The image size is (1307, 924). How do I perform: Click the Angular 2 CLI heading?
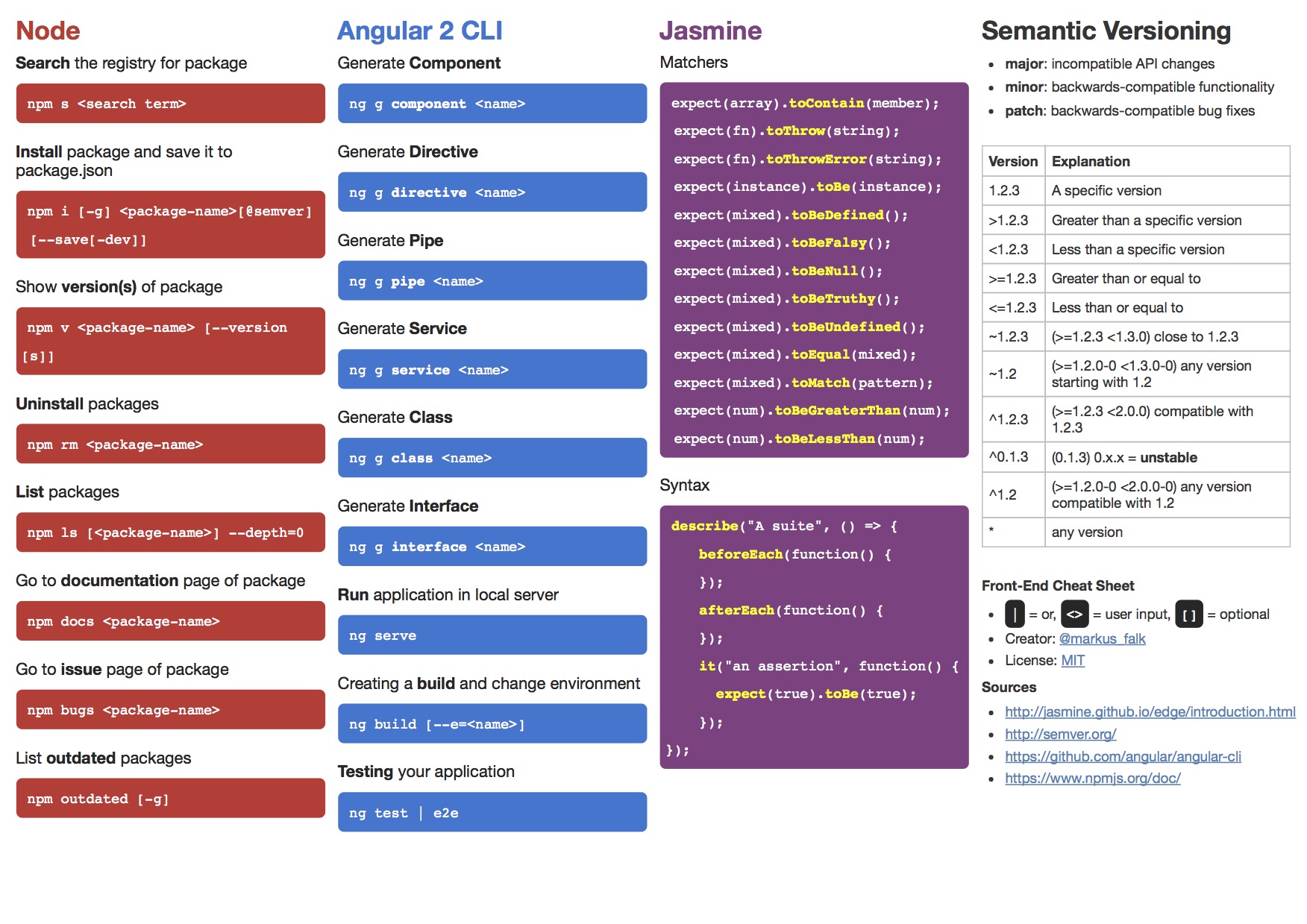pyautogui.click(x=420, y=31)
